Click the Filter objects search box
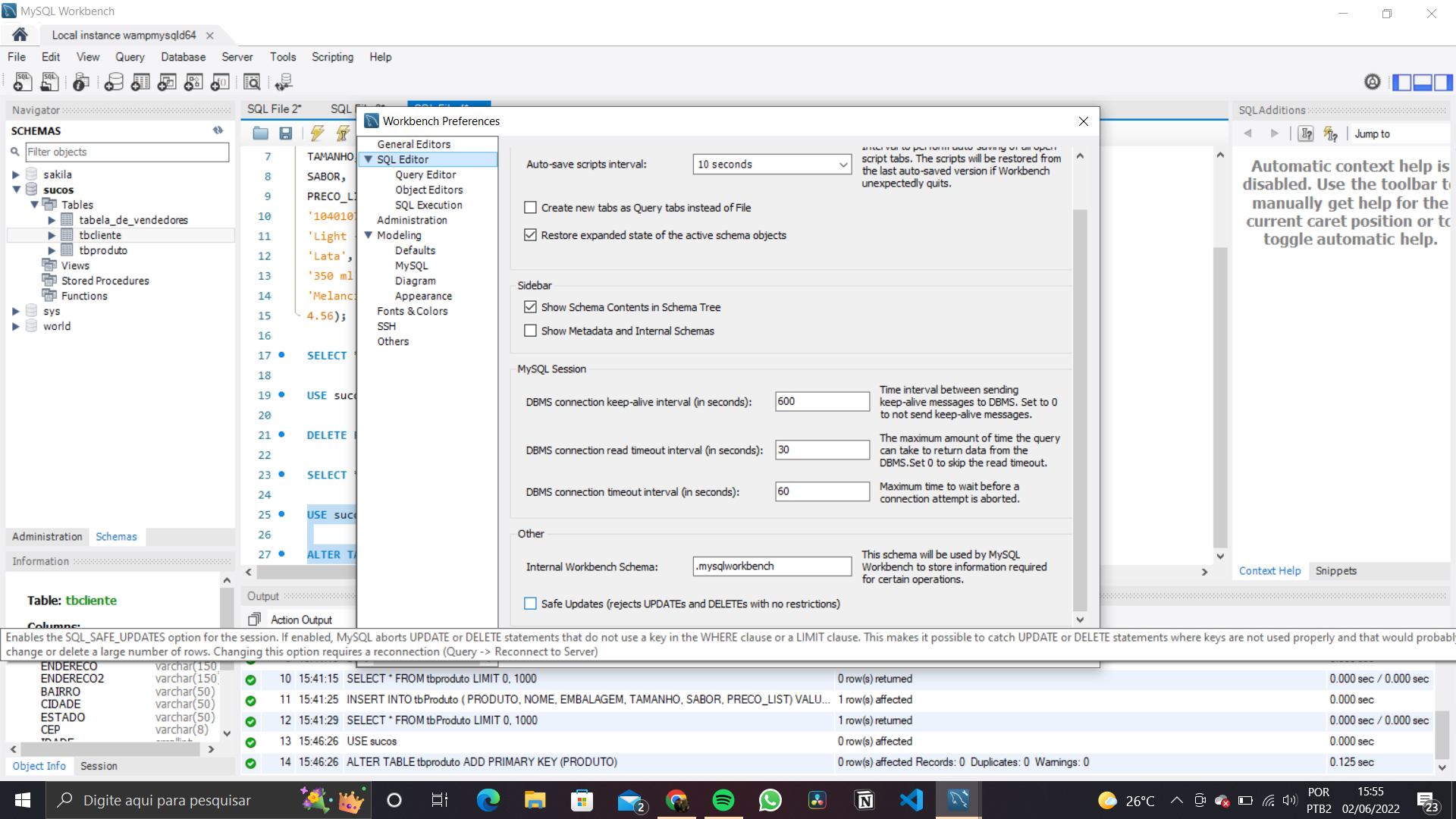The image size is (1456, 819). pos(127,152)
